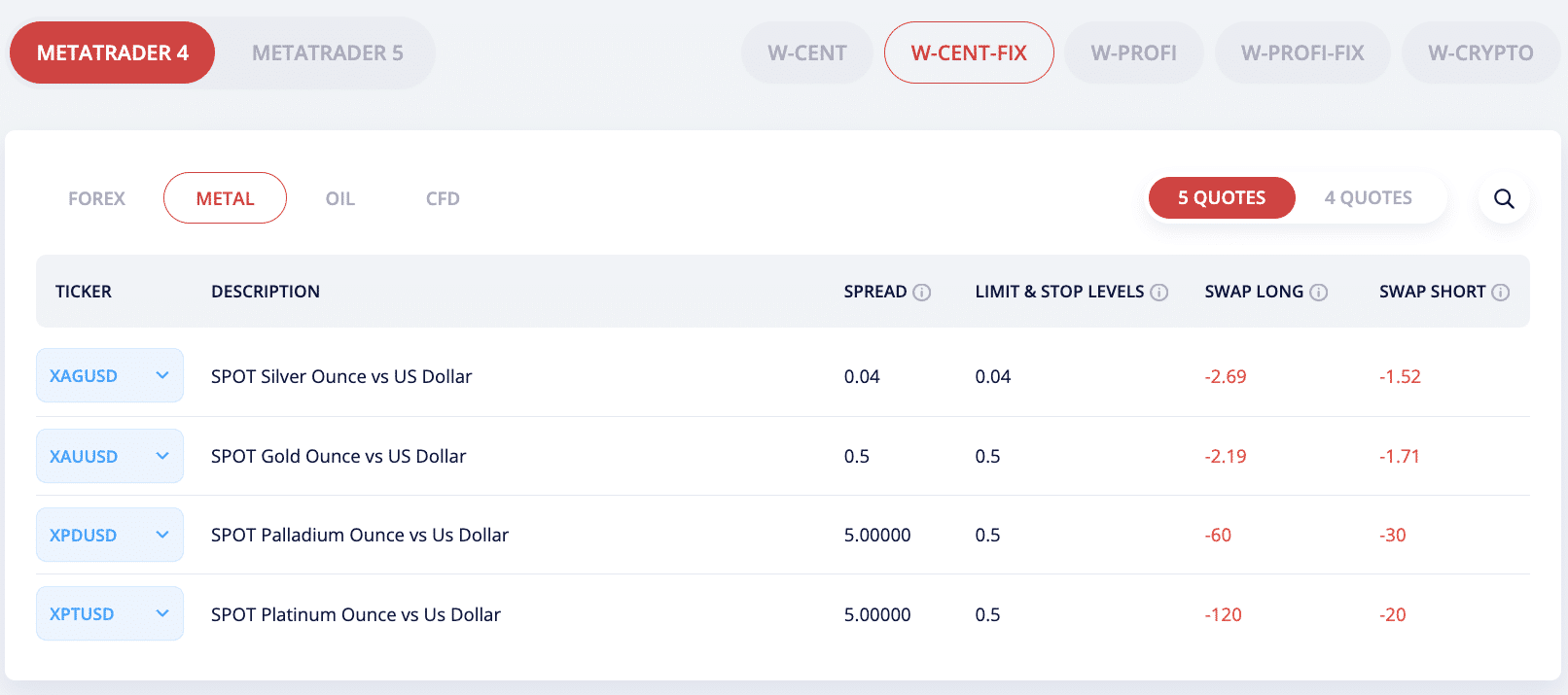Click XPDUSD swap long value -60

(x=1218, y=535)
